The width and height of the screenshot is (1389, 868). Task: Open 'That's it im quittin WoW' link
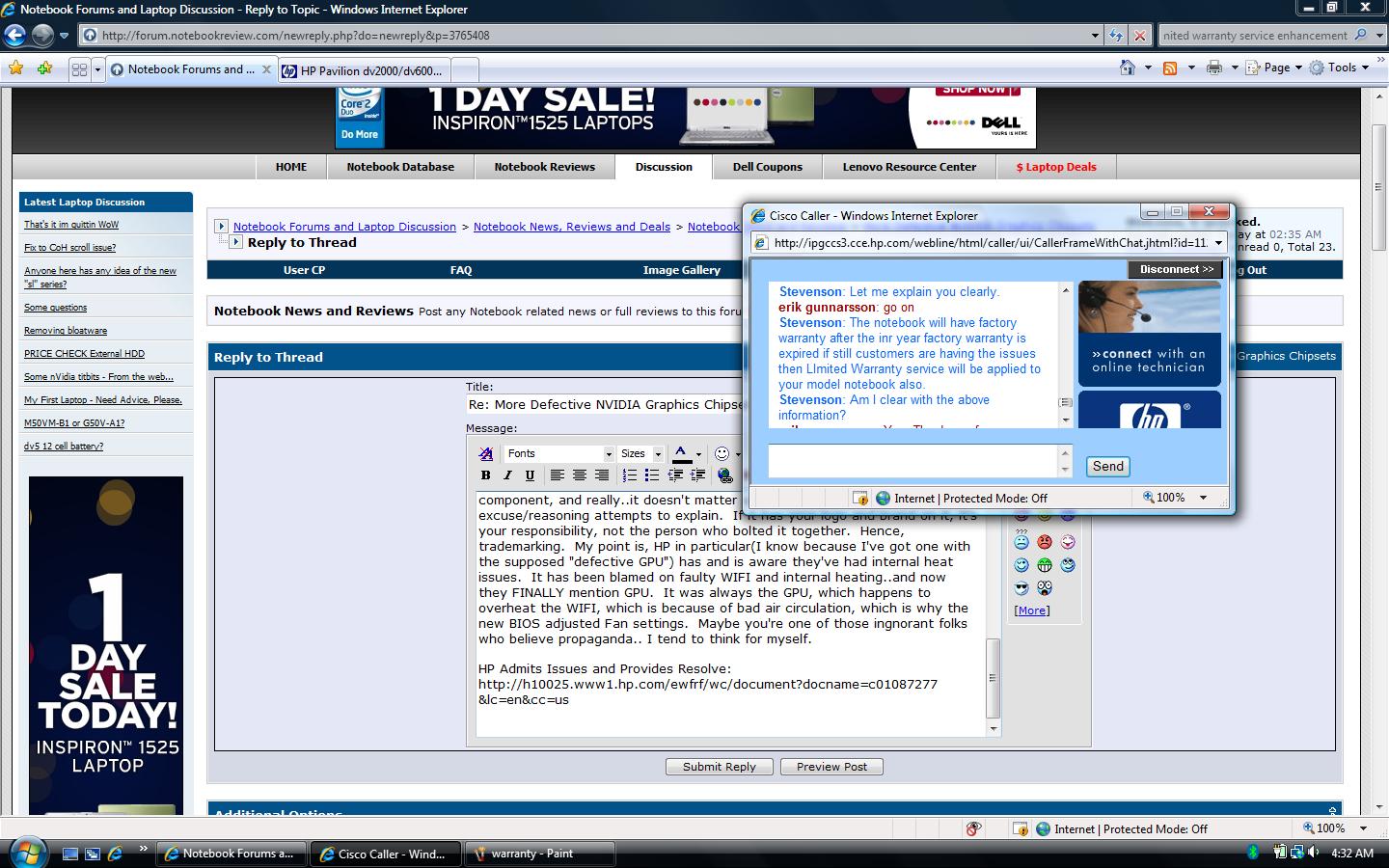[71, 225]
